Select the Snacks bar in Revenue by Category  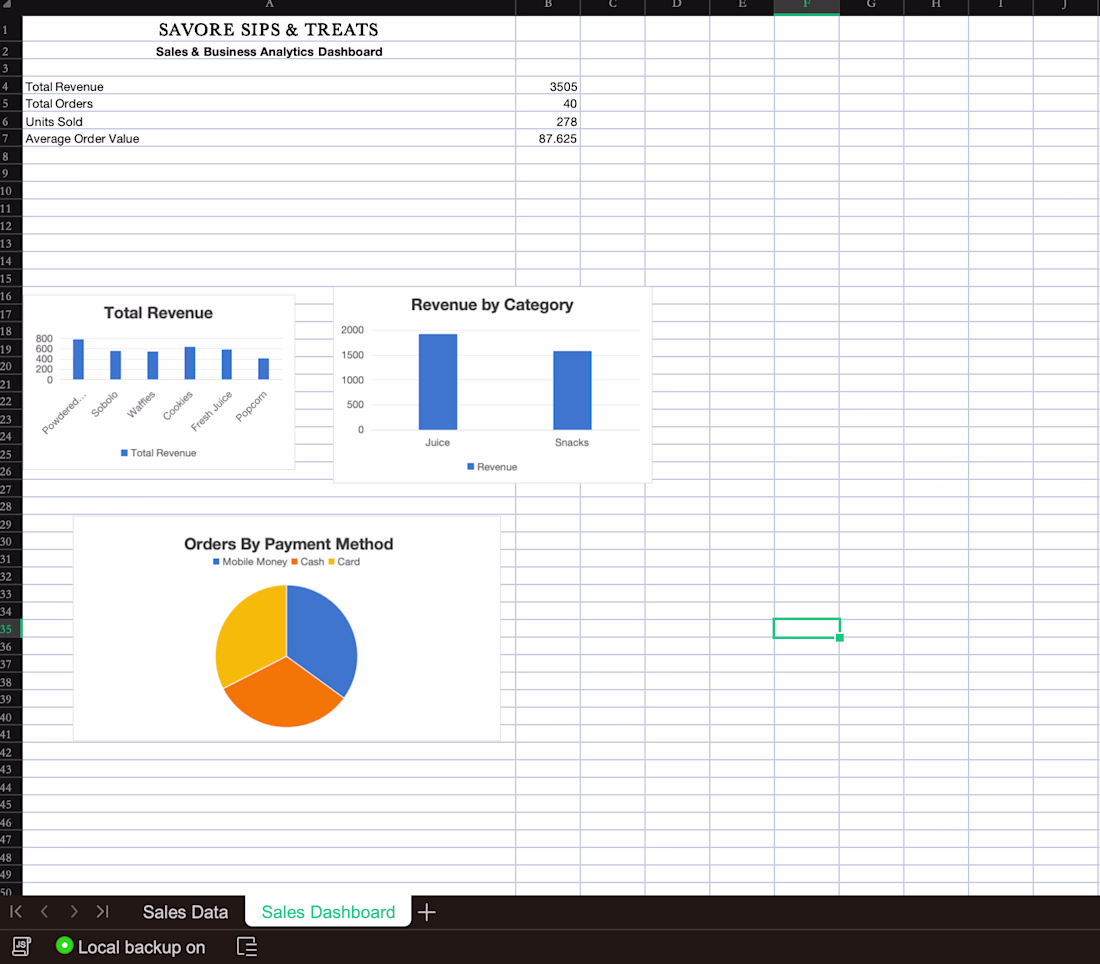pyautogui.click(x=572, y=390)
